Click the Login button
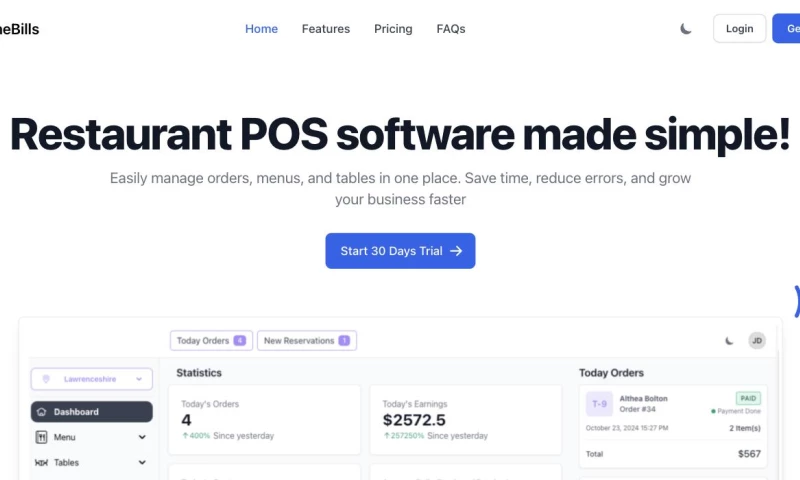 tap(739, 29)
